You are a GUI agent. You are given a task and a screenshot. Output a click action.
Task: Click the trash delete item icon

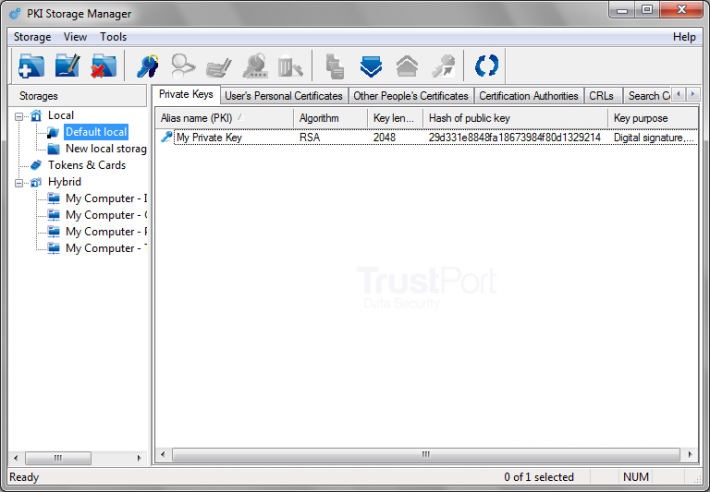click(290, 67)
